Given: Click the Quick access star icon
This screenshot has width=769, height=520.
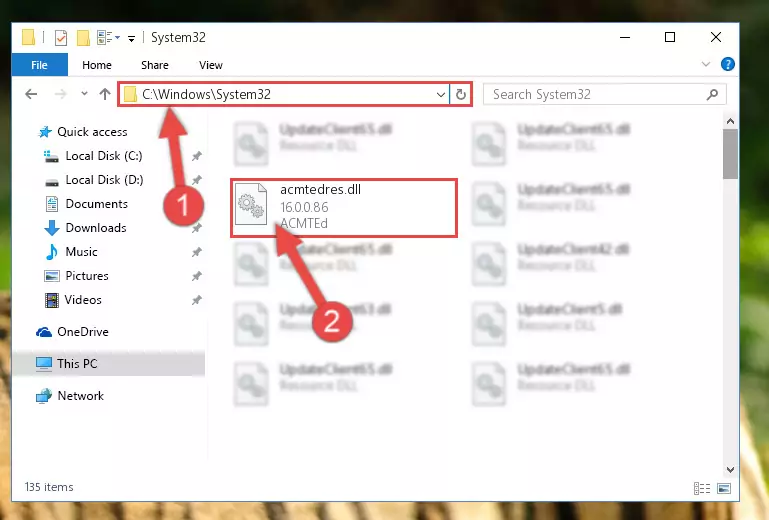Looking at the screenshot, I should click(x=45, y=132).
